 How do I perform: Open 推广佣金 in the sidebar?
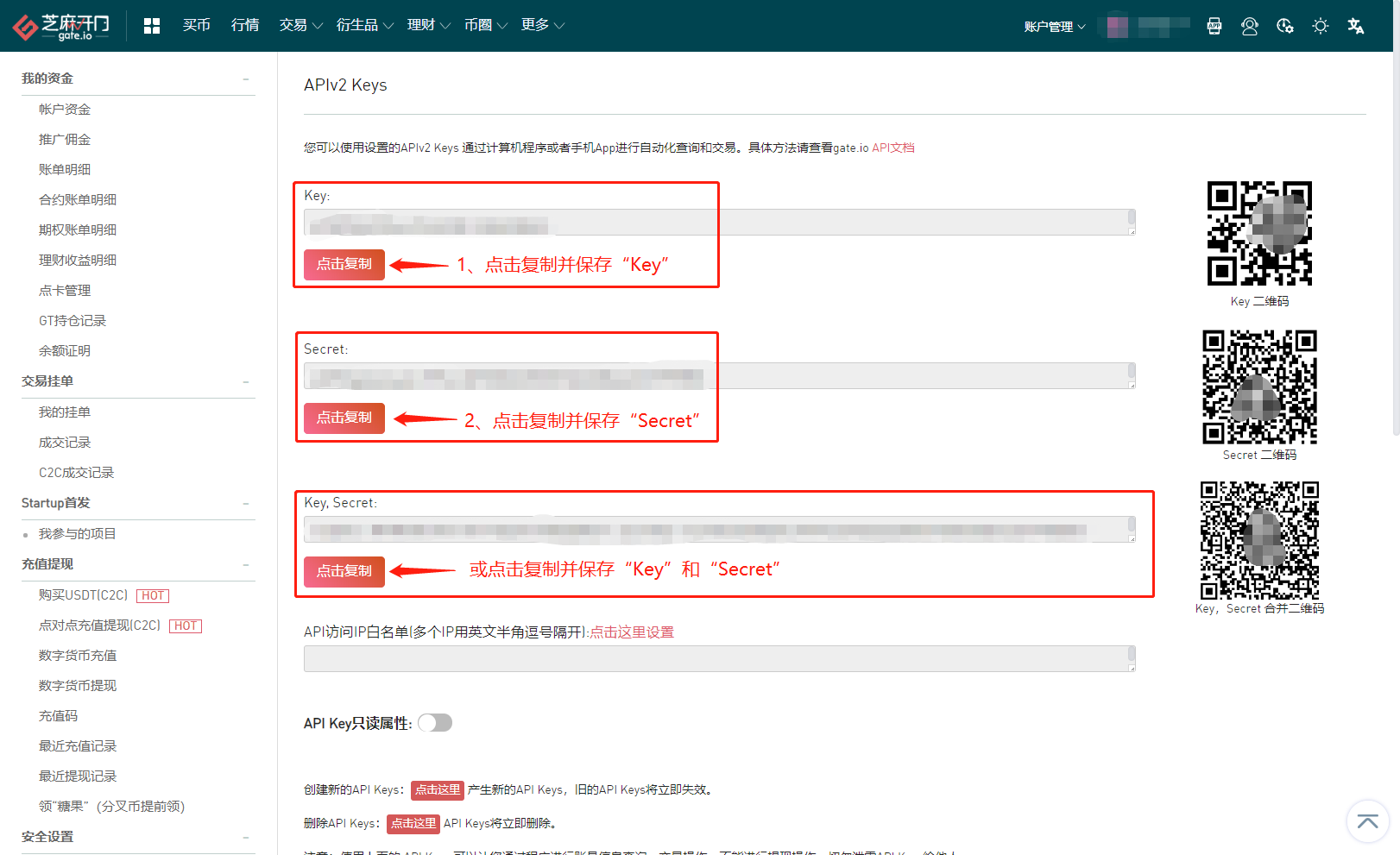click(65, 140)
